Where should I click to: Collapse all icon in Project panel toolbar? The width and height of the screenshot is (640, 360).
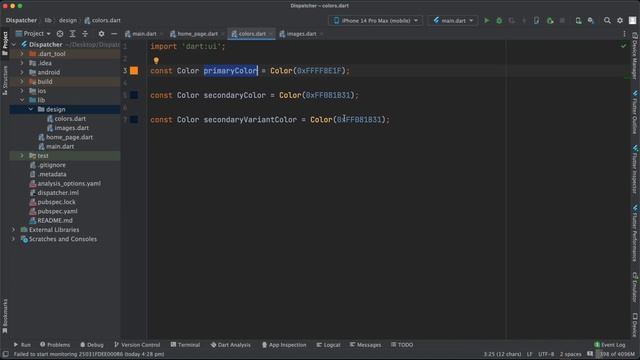[x=85, y=34]
